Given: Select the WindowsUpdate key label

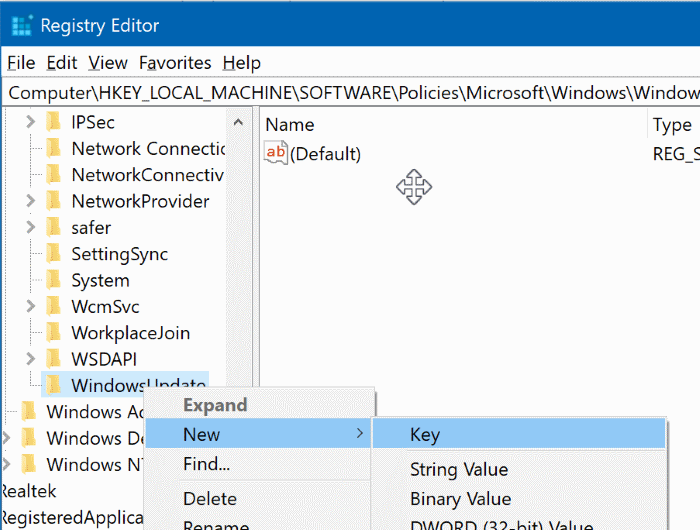Looking at the screenshot, I should point(138,384).
